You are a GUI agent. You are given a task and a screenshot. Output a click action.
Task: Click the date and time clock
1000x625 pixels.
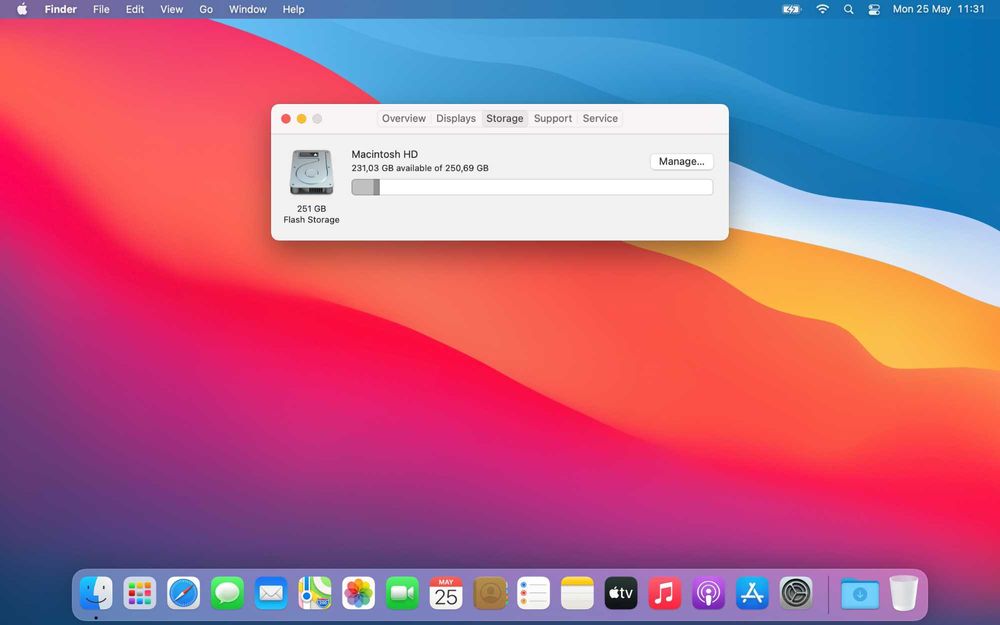pyautogui.click(x=938, y=9)
